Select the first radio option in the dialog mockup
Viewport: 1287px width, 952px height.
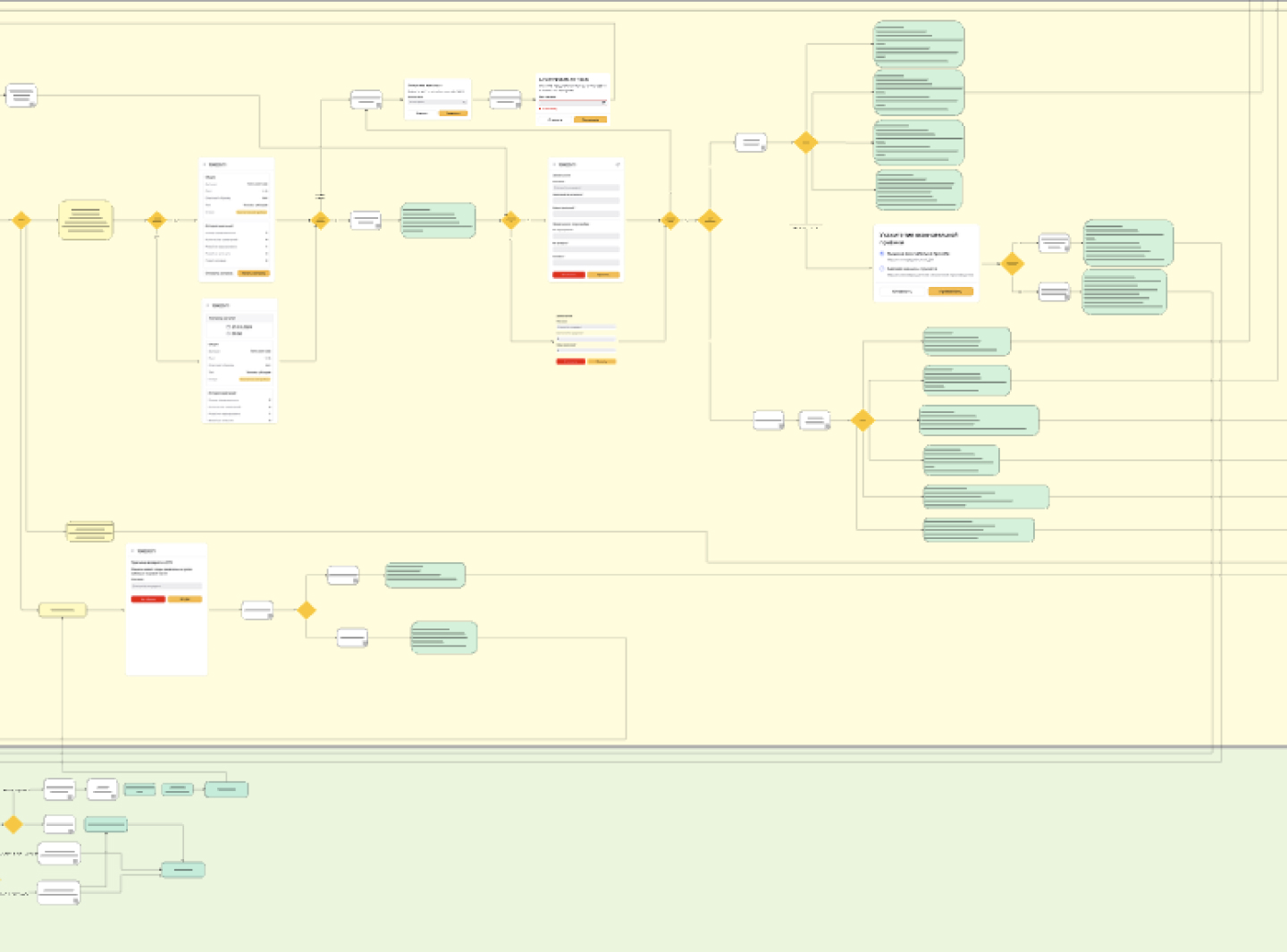[882, 254]
